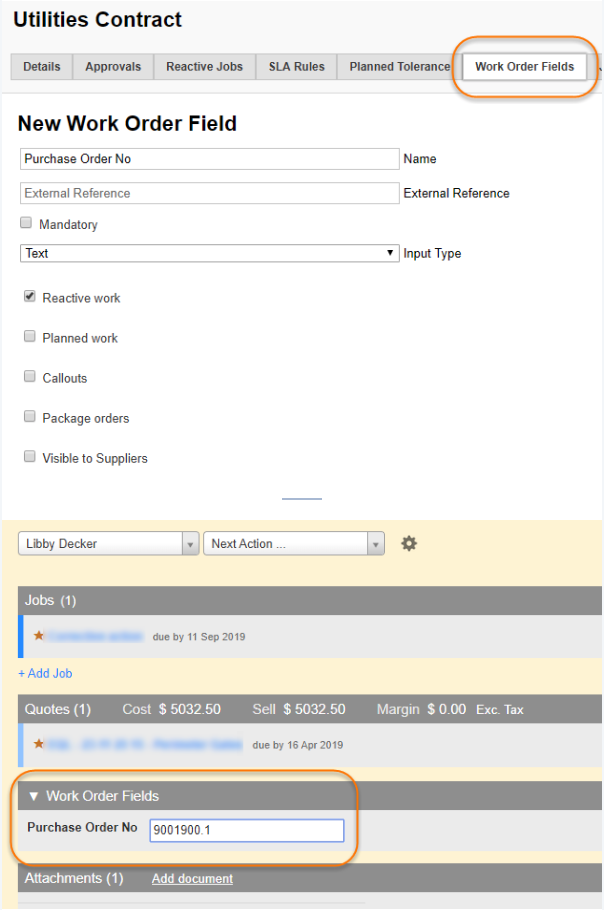604x910 pixels.
Task: Click the settings gear icon
Action: pos(409,543)
